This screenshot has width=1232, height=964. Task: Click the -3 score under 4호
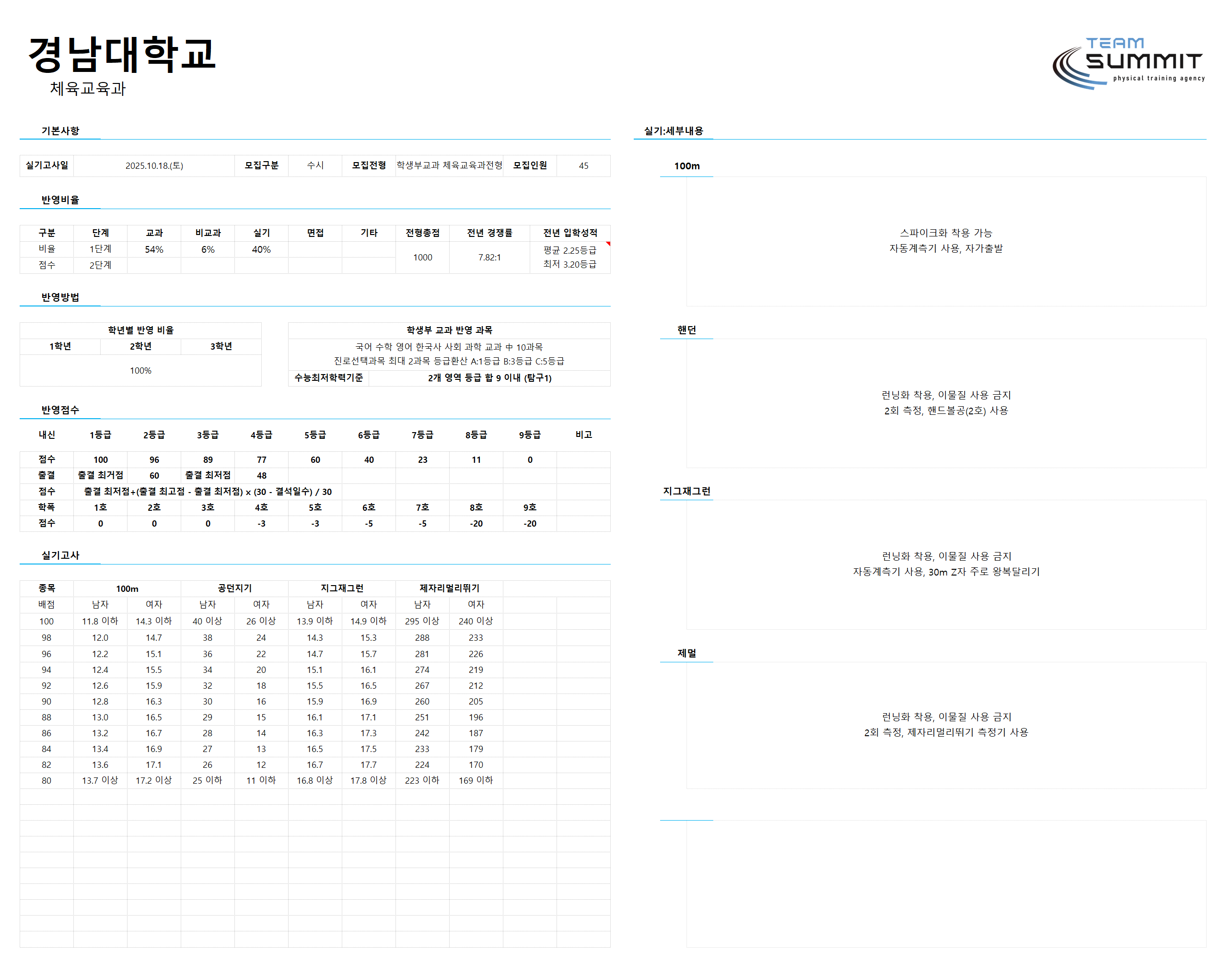click(261, 523)
